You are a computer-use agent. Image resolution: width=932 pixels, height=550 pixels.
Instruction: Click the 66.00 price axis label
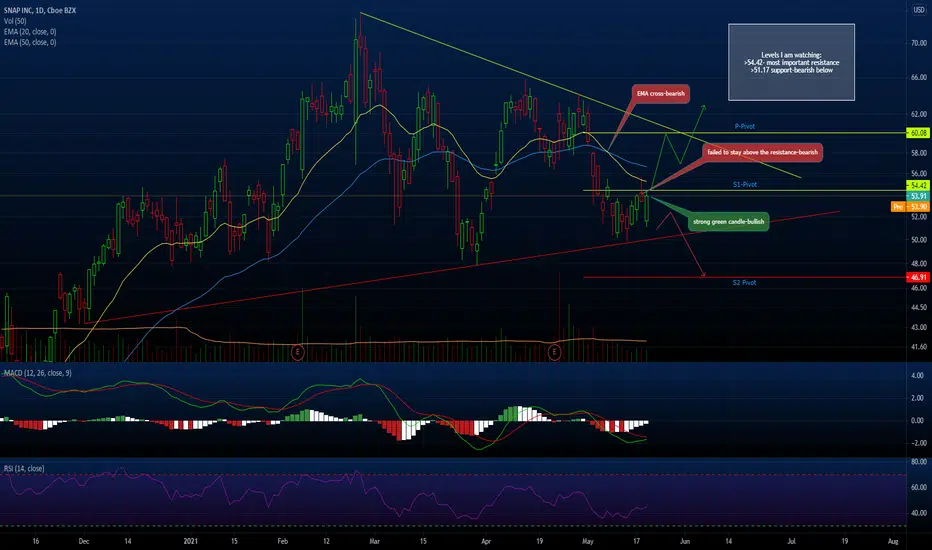[918, 77]
